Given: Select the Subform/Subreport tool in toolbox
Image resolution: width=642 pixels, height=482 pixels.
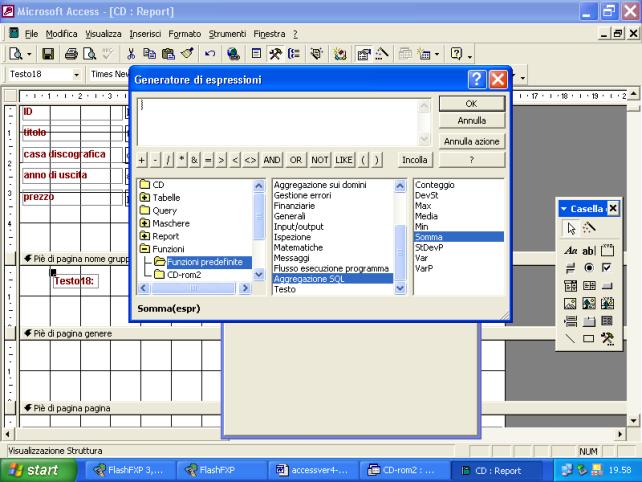Looking at the screenshot, I should (607, 321).
